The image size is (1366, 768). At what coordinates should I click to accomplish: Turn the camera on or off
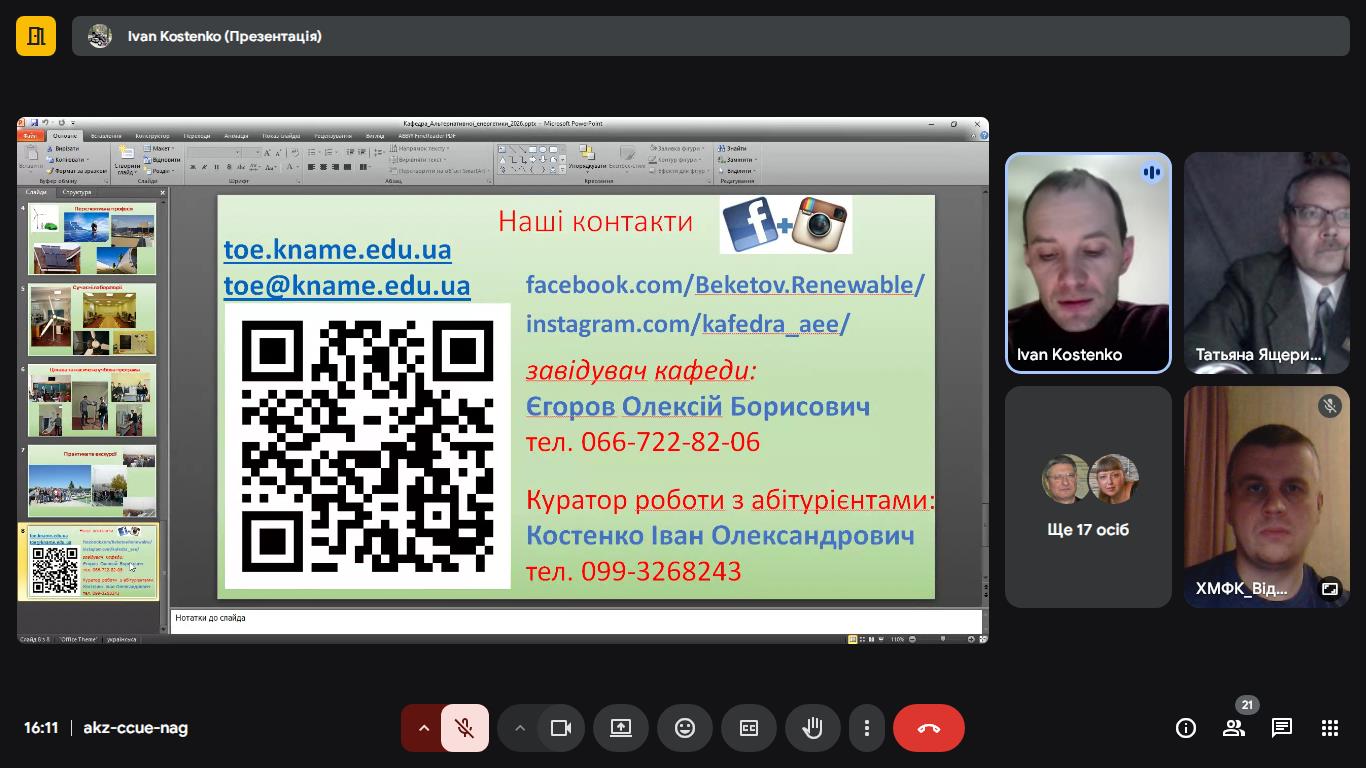(x=561, y=728)
